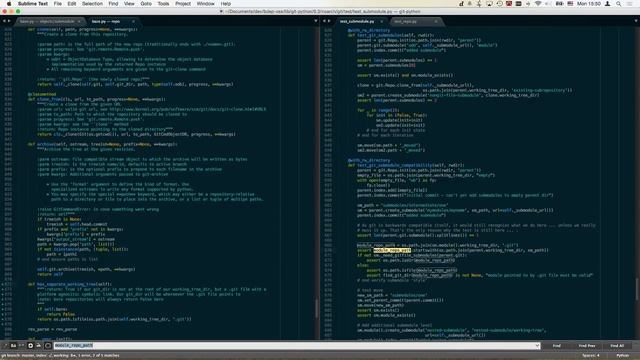Open the Edit menu
The width and height of the screenshot is (640, 360).
tap(72, 4)
